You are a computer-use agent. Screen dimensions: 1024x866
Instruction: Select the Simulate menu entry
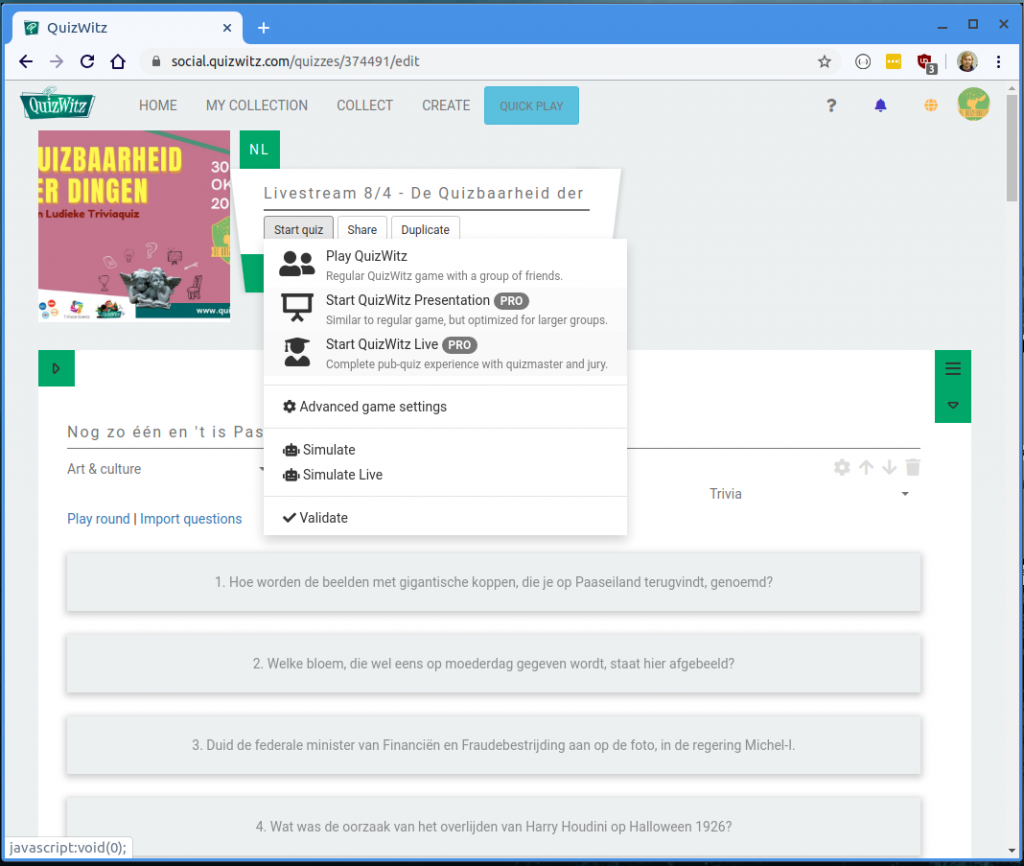coord(445,450)
